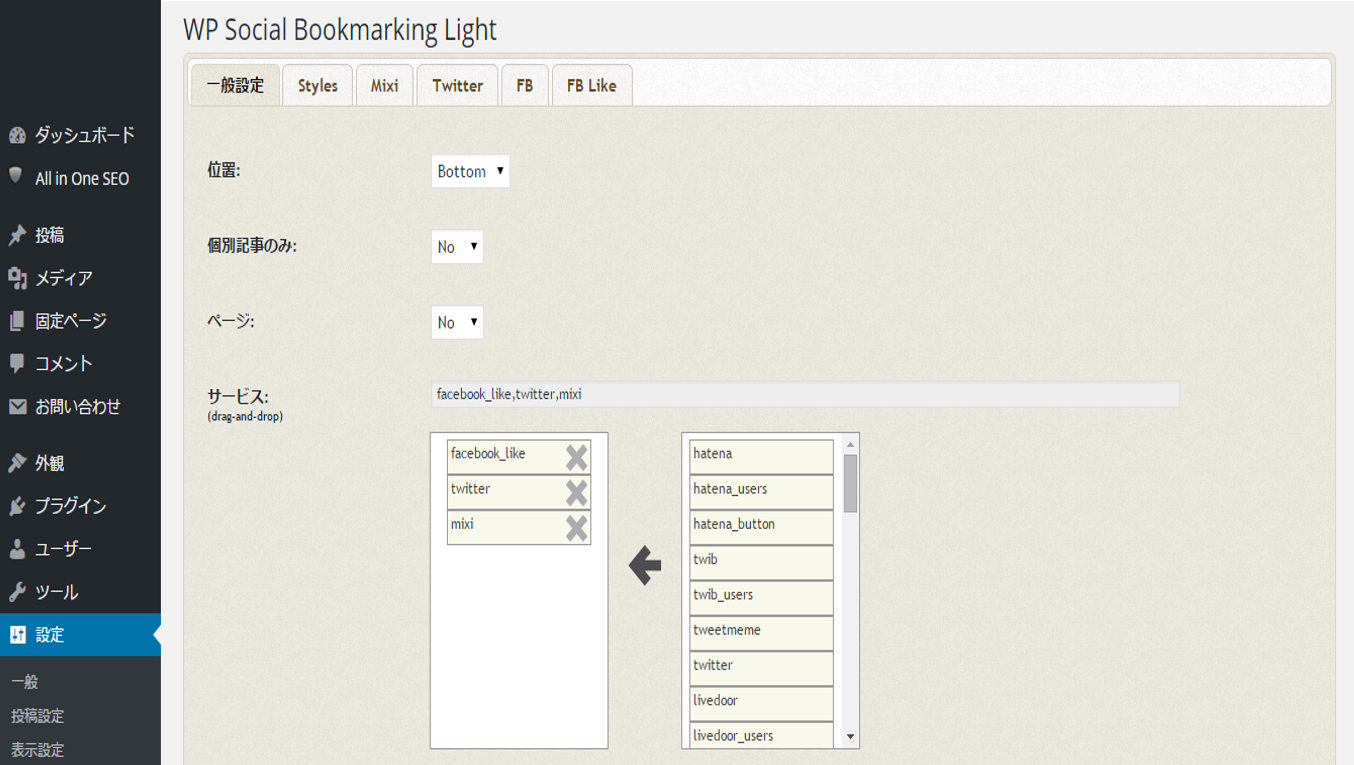This screenshot has width=1354, height=765.
Task: Click the left arrow between service lists
Action: click(645, 566)
